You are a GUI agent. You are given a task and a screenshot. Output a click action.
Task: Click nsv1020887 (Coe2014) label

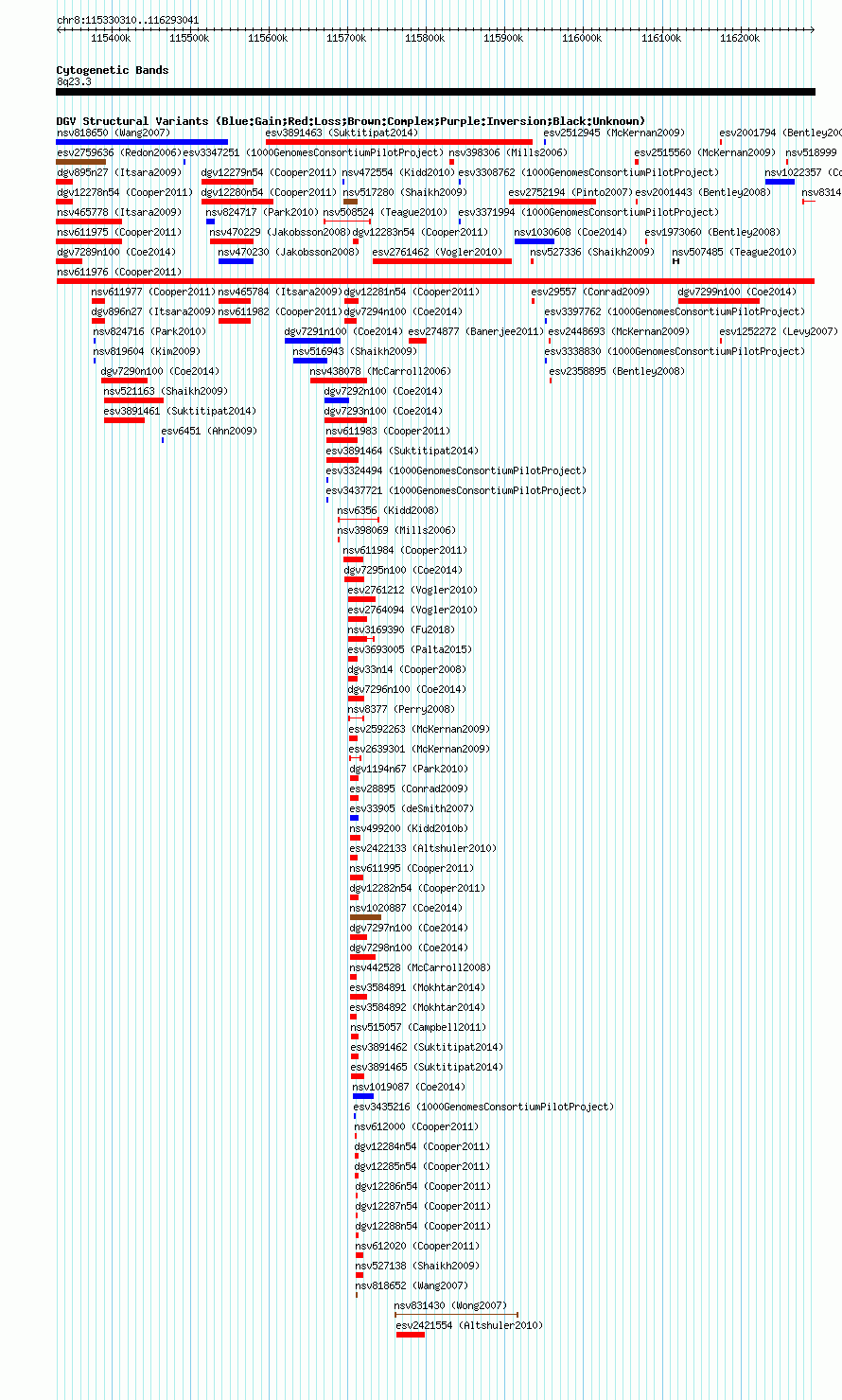point(407,908)
